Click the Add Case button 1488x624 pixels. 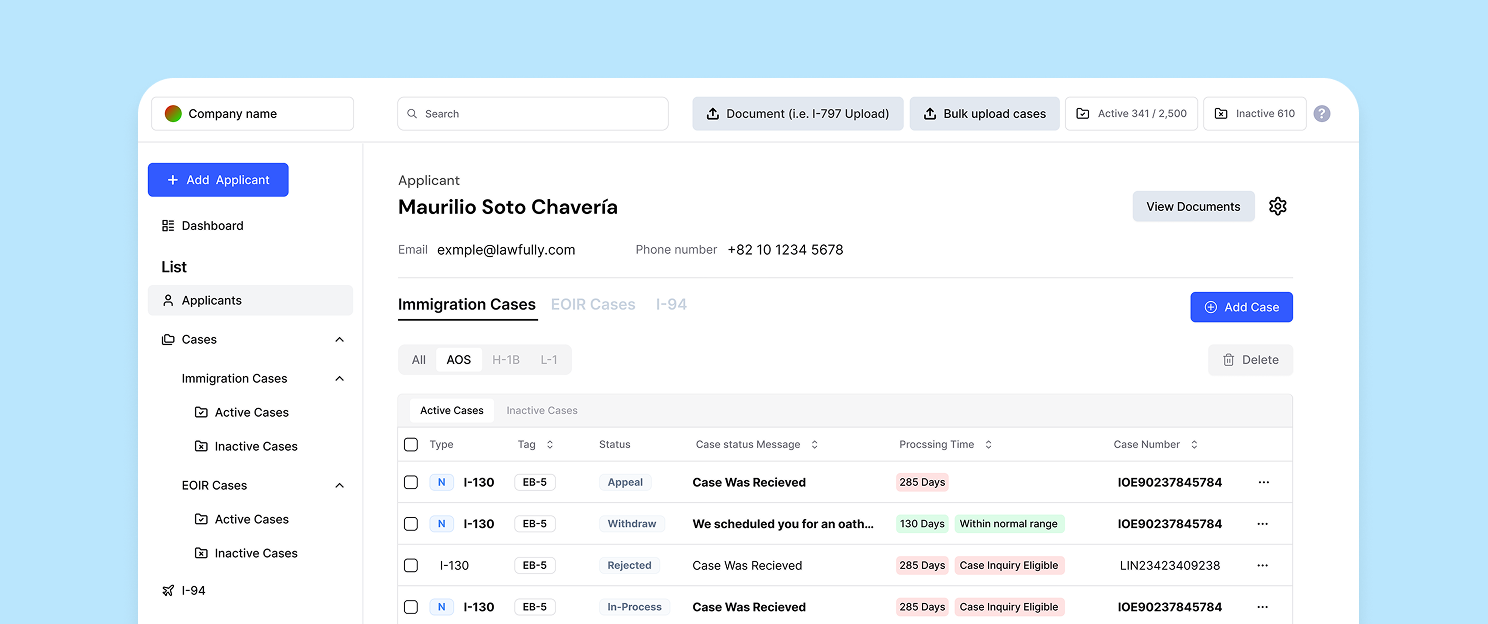pyautogui.click(x=1241, y=307)
